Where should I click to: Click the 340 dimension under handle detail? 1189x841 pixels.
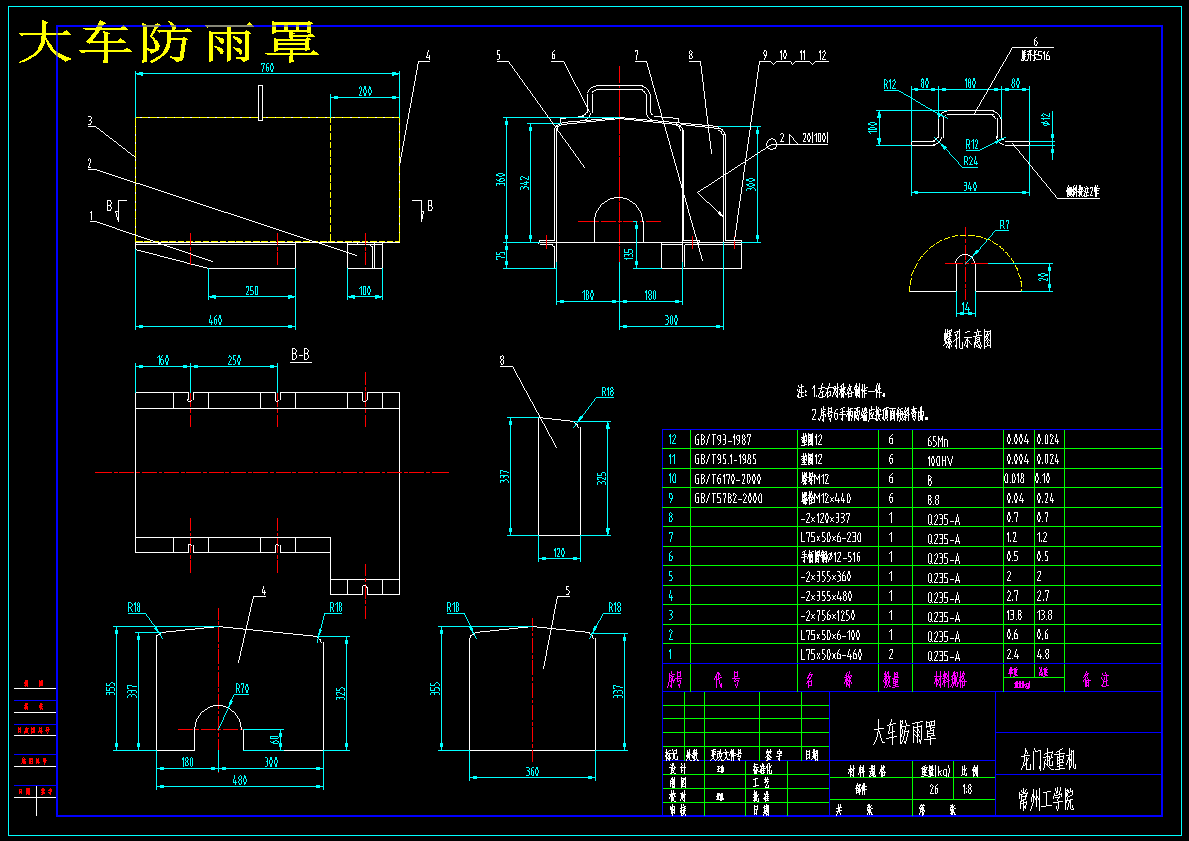click(970, 187)
